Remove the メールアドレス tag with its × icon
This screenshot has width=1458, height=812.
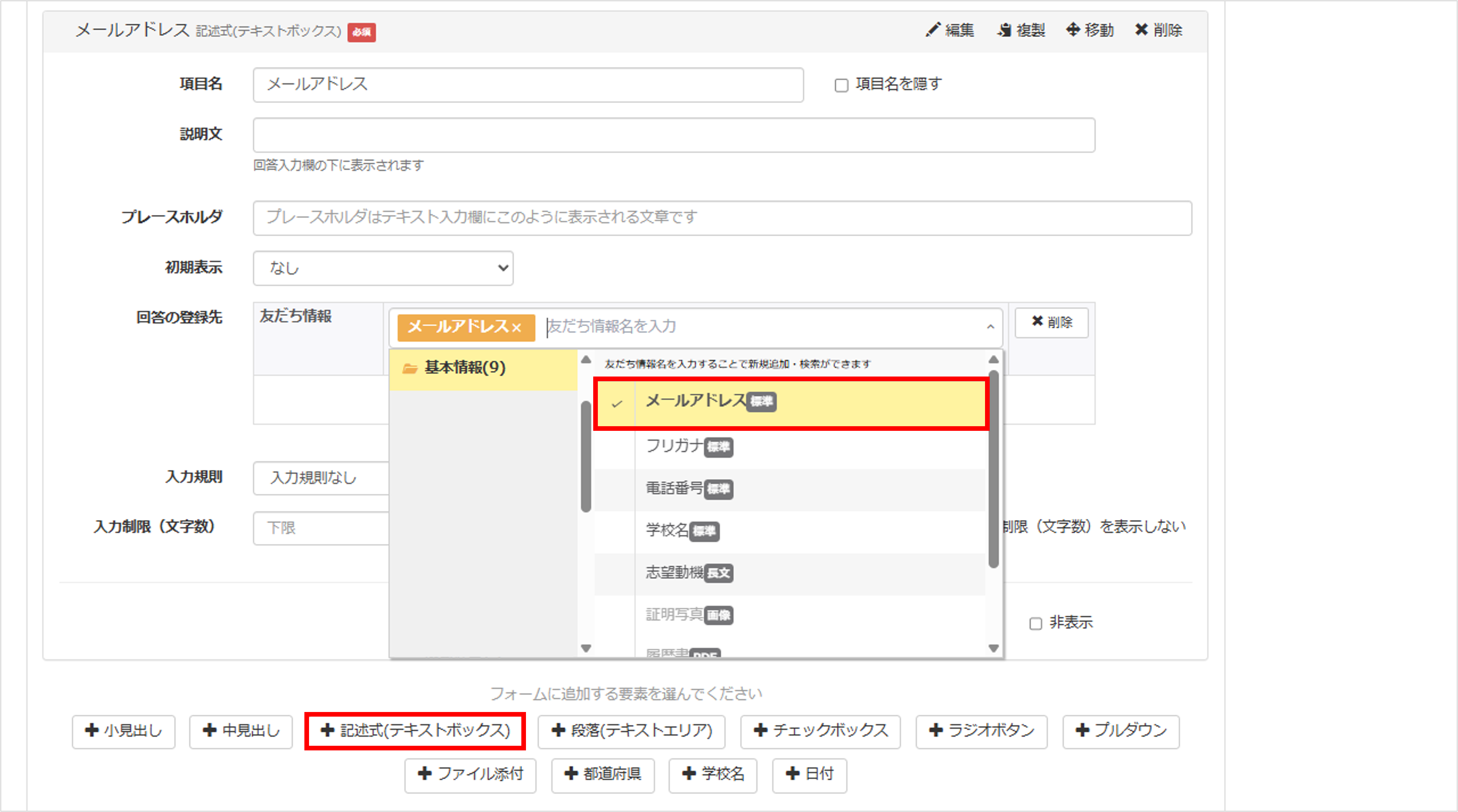pyautogui.click(x=516, y=327)
